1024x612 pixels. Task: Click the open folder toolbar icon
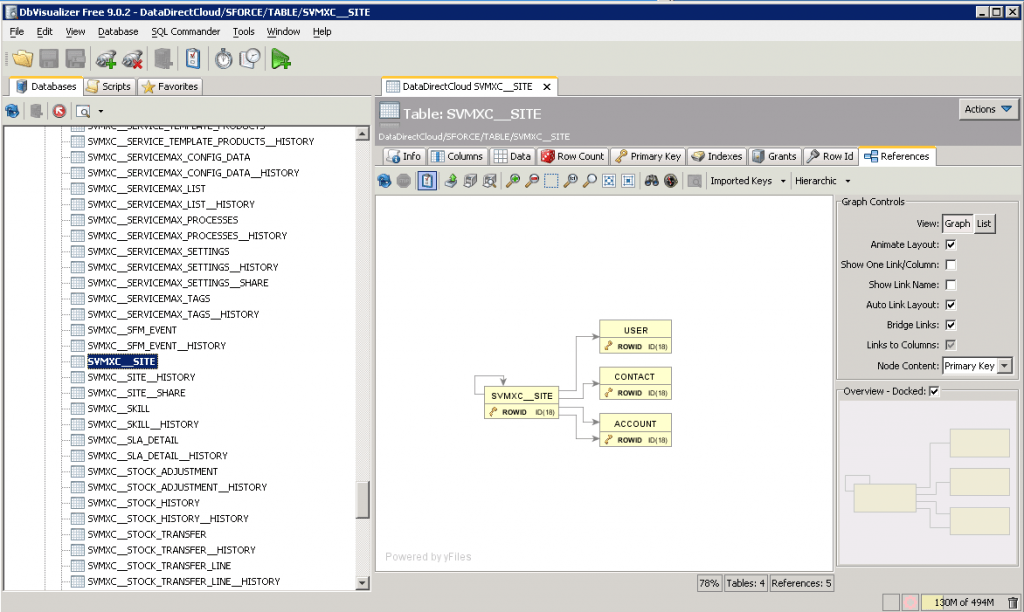pyautogui.click(x=22, y=59)
